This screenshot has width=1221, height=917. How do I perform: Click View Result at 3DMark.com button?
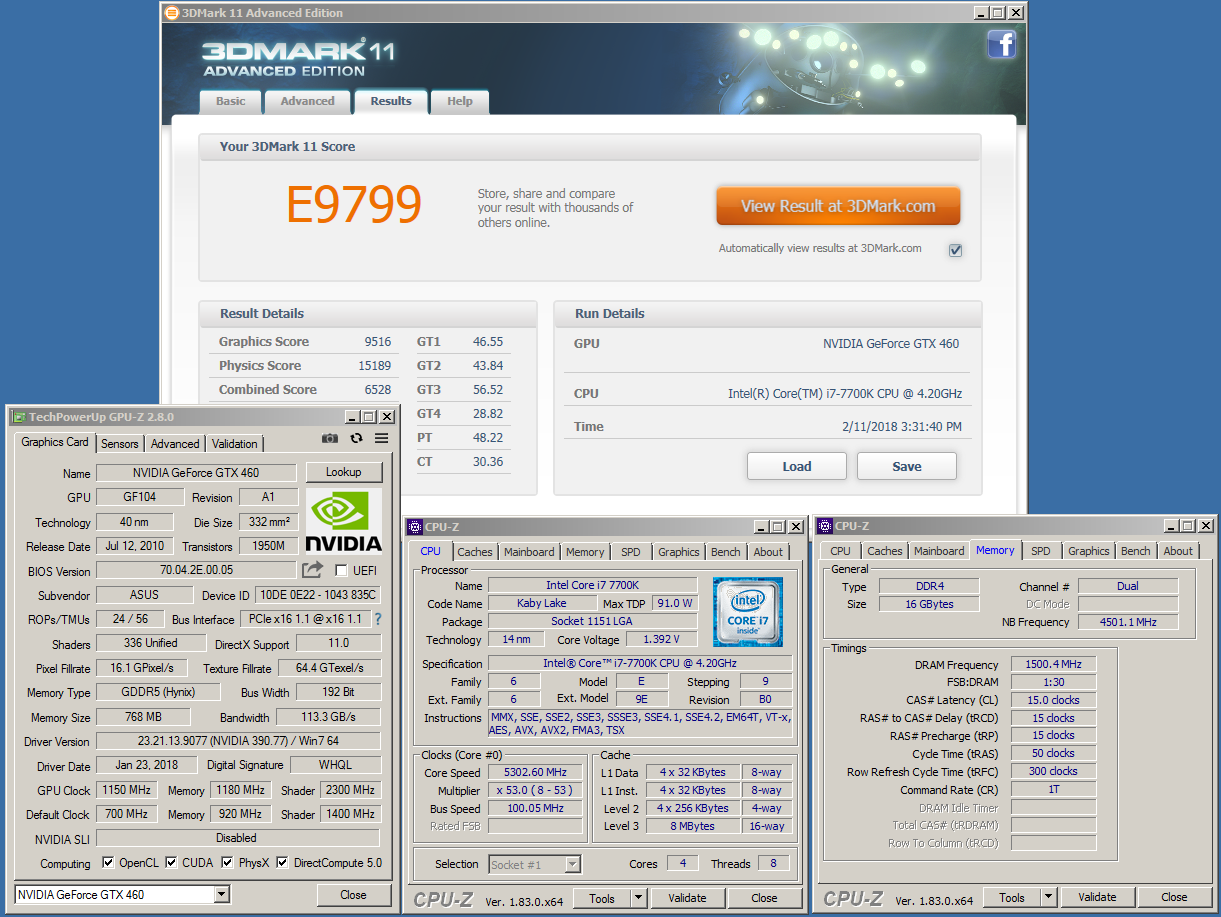838,206
